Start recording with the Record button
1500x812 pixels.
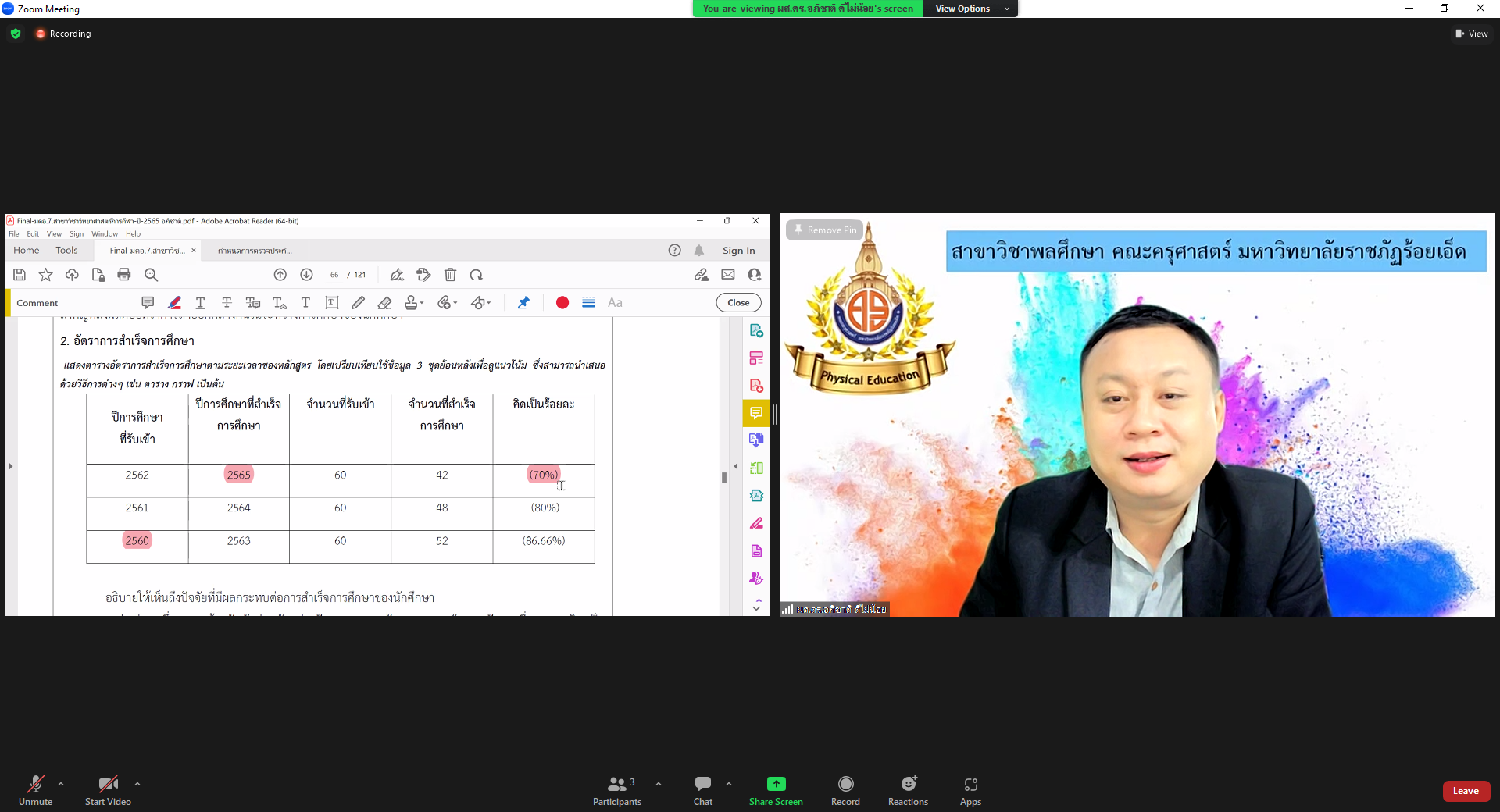click(845, 790)
